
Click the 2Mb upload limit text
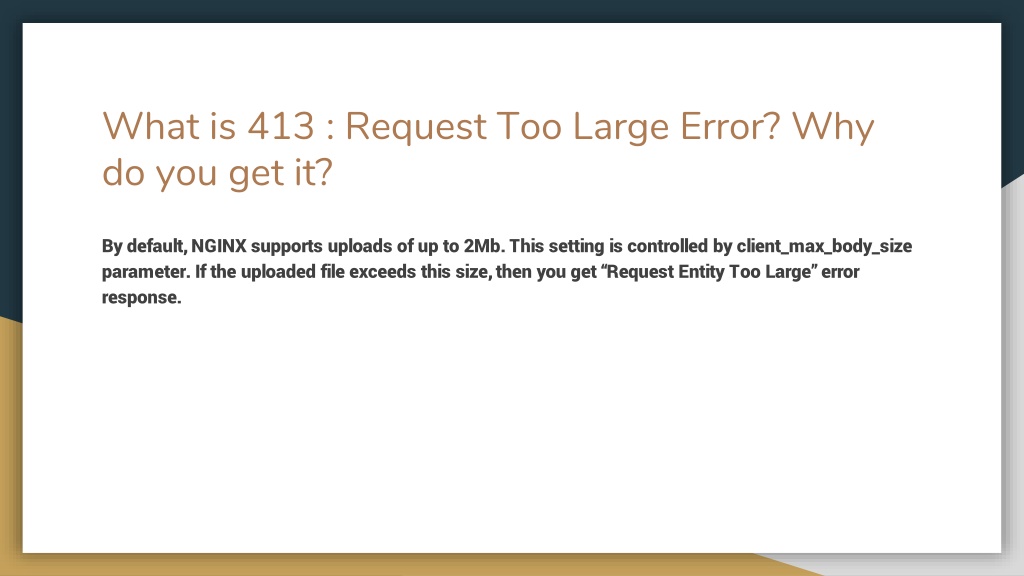pos(484,246)
